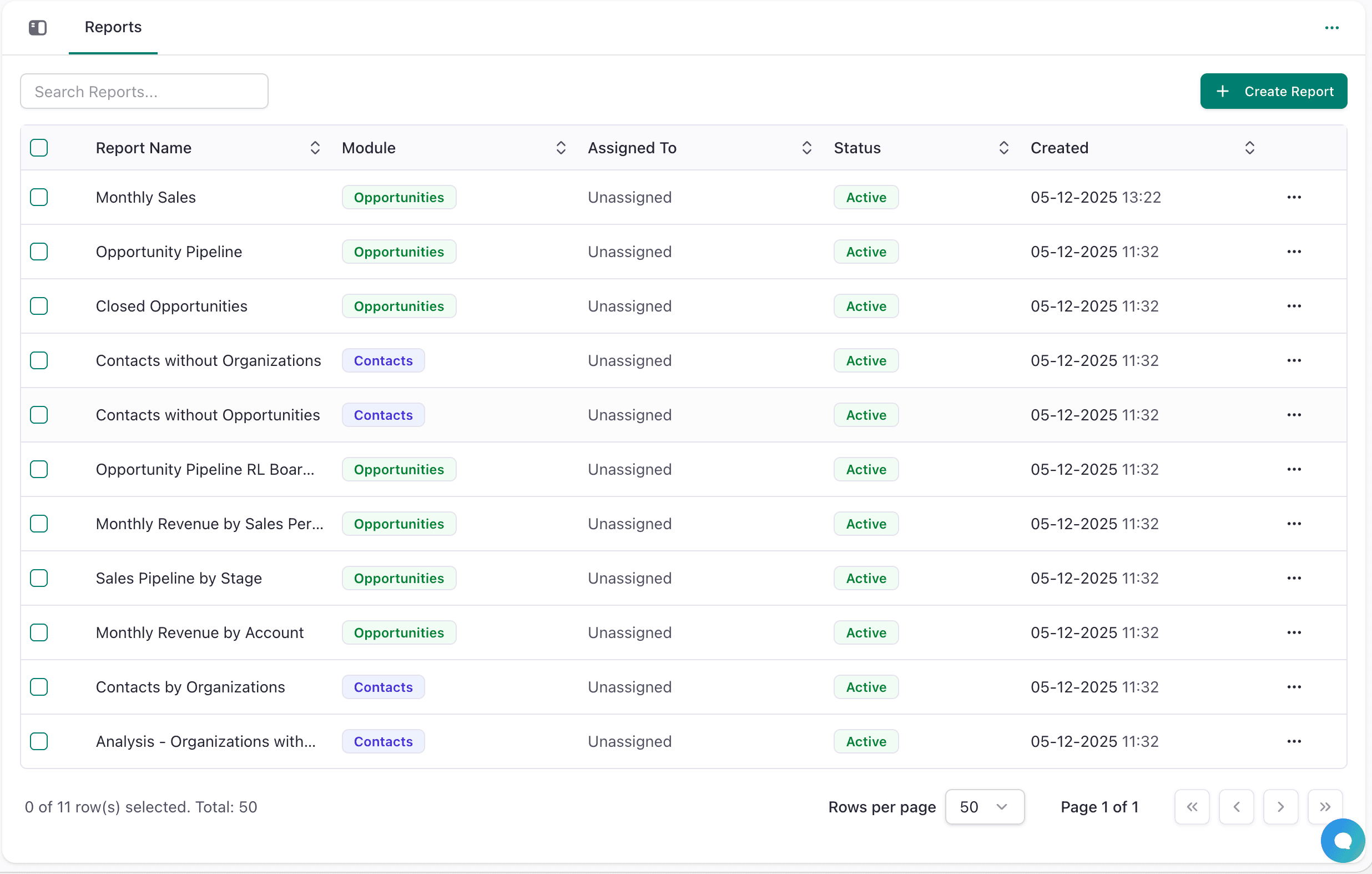Image resolution: width=1372 pixels, height=874 pixels.
Task: Go to the first page
Action: [1192, 807]
